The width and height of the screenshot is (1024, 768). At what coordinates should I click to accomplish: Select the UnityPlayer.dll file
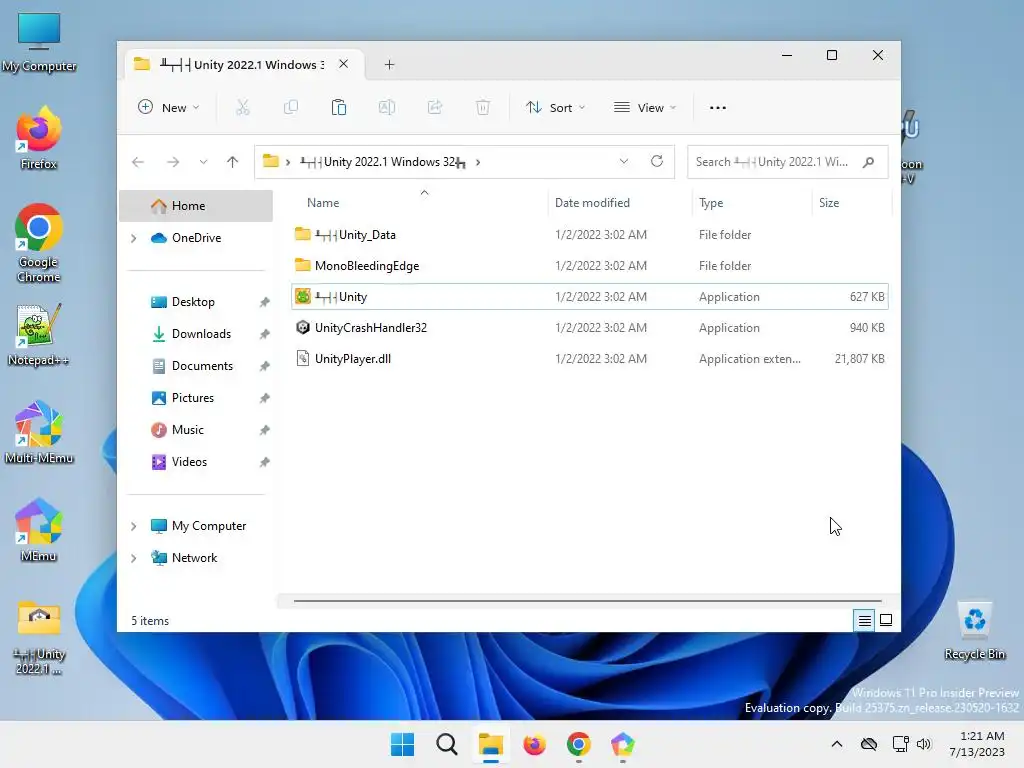(x=590, y=359)
